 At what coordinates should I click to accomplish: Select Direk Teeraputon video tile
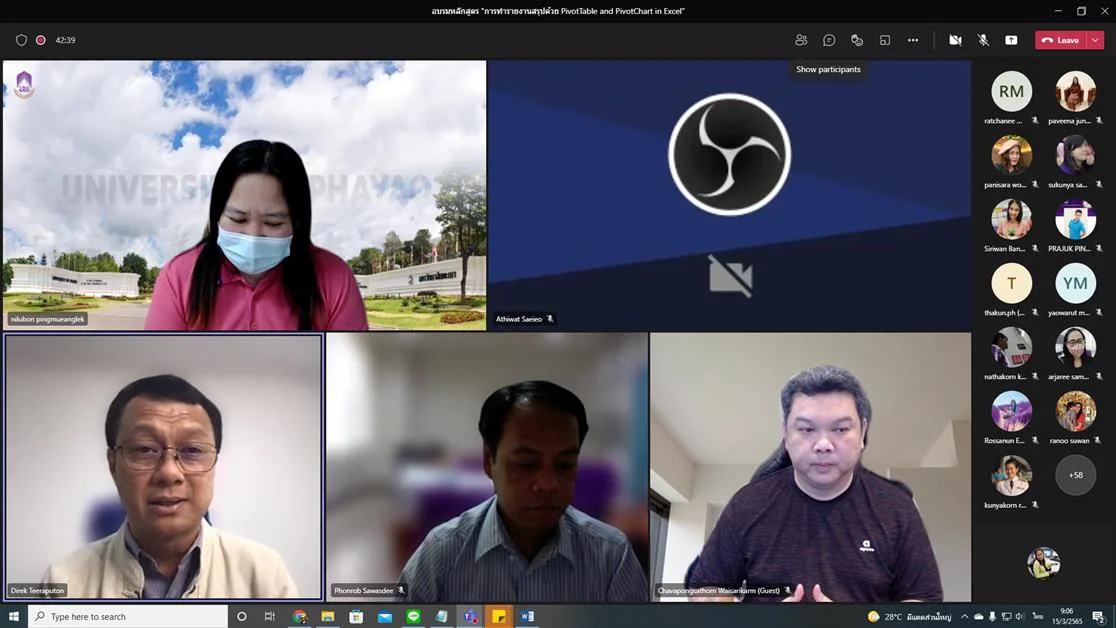point(164,467)
